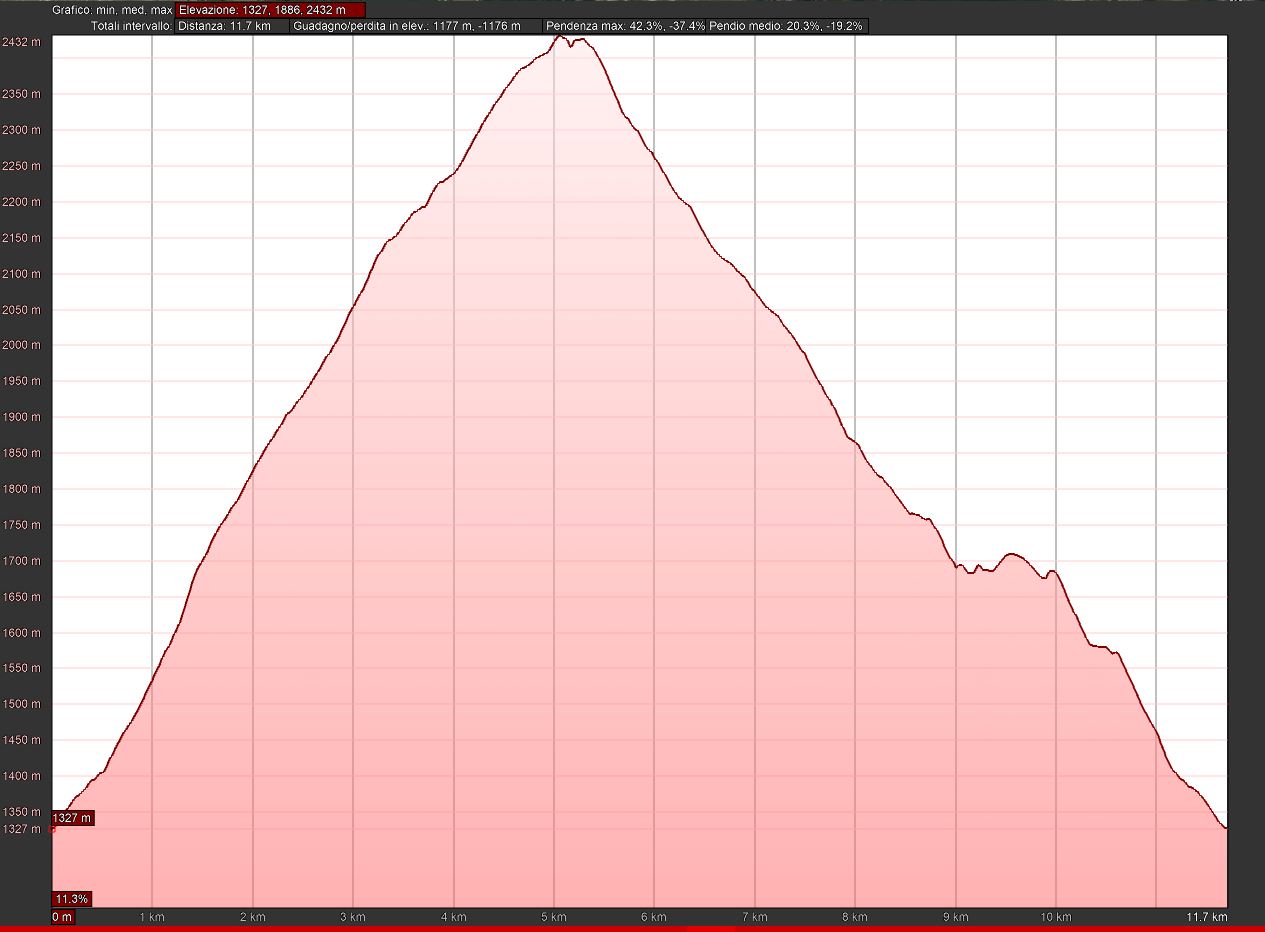Click the 0 m distance cursor tag
This screenshot has height=932, width=1265.
coord(62,917)
